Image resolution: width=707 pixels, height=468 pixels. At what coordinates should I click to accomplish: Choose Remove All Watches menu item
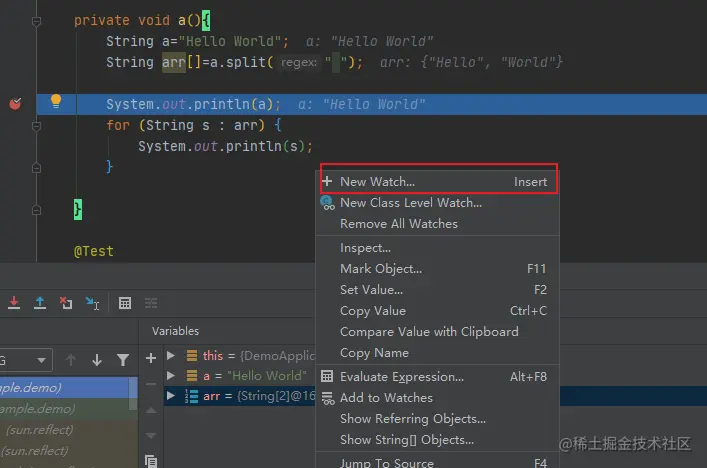point(438,224)
